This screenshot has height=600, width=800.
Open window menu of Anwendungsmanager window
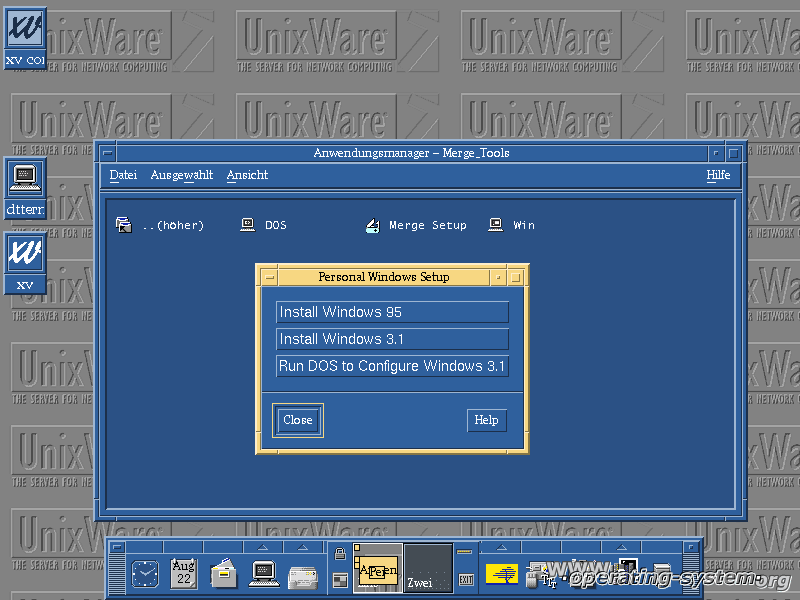click(x=108, y=153)
